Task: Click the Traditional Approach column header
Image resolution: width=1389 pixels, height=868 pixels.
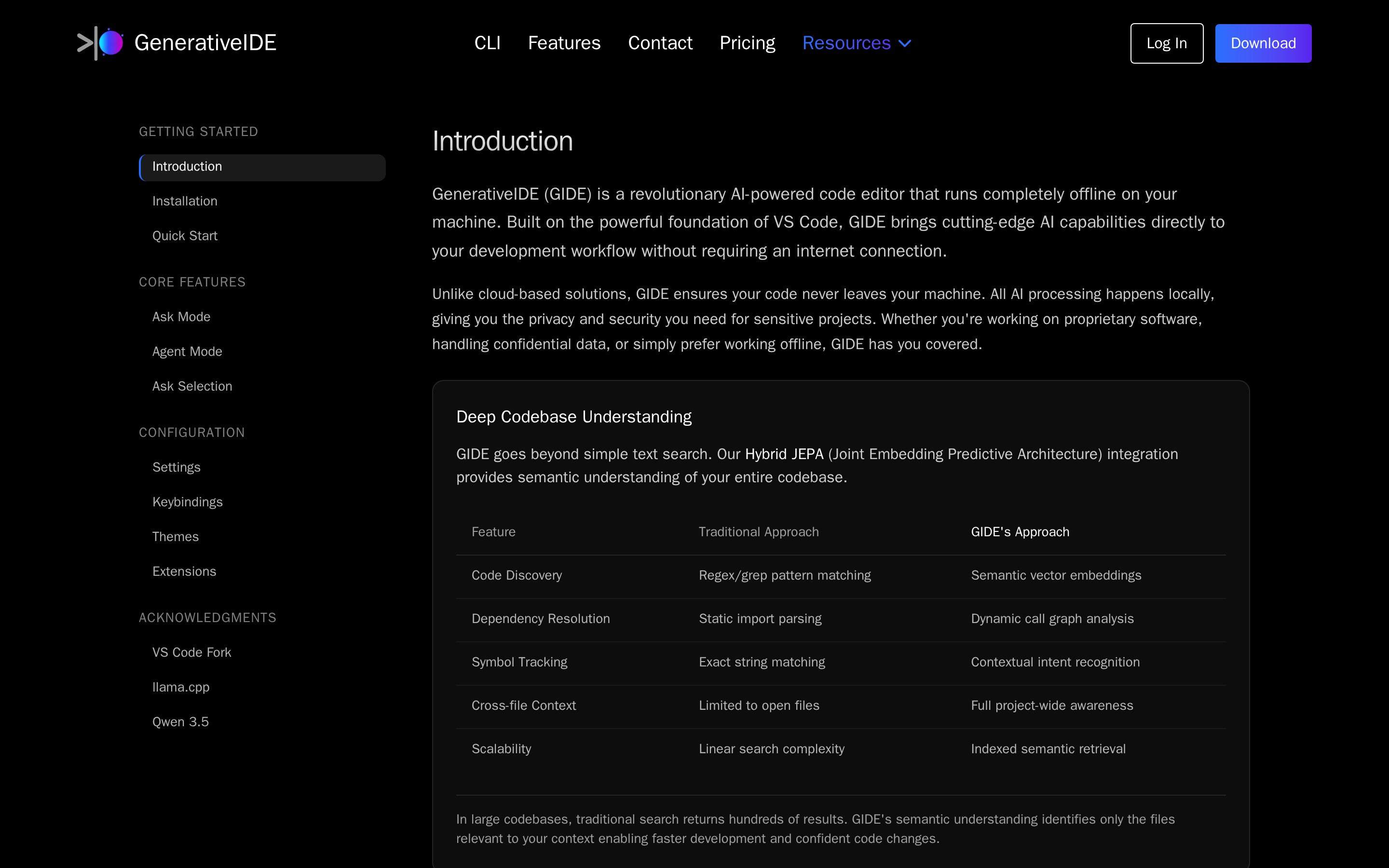Action: [x=759, y=531]
